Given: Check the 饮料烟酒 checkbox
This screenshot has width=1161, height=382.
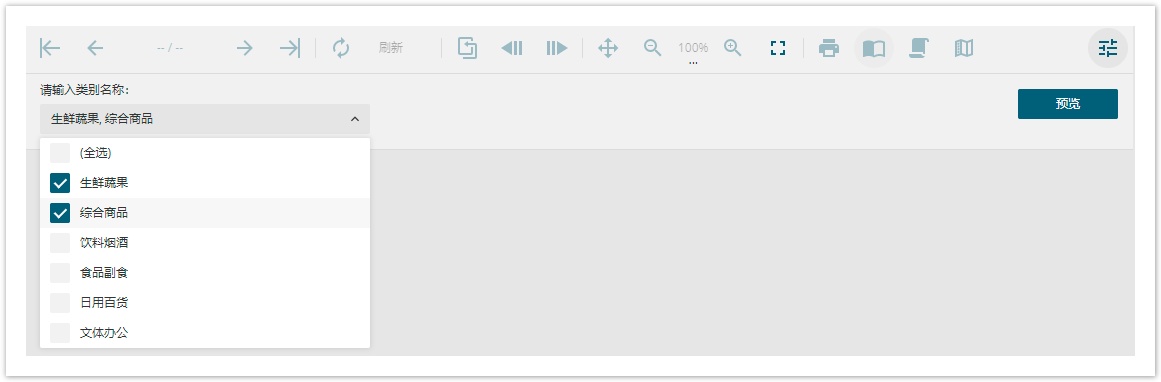Looking at the screenshot, I should [60, 243].
